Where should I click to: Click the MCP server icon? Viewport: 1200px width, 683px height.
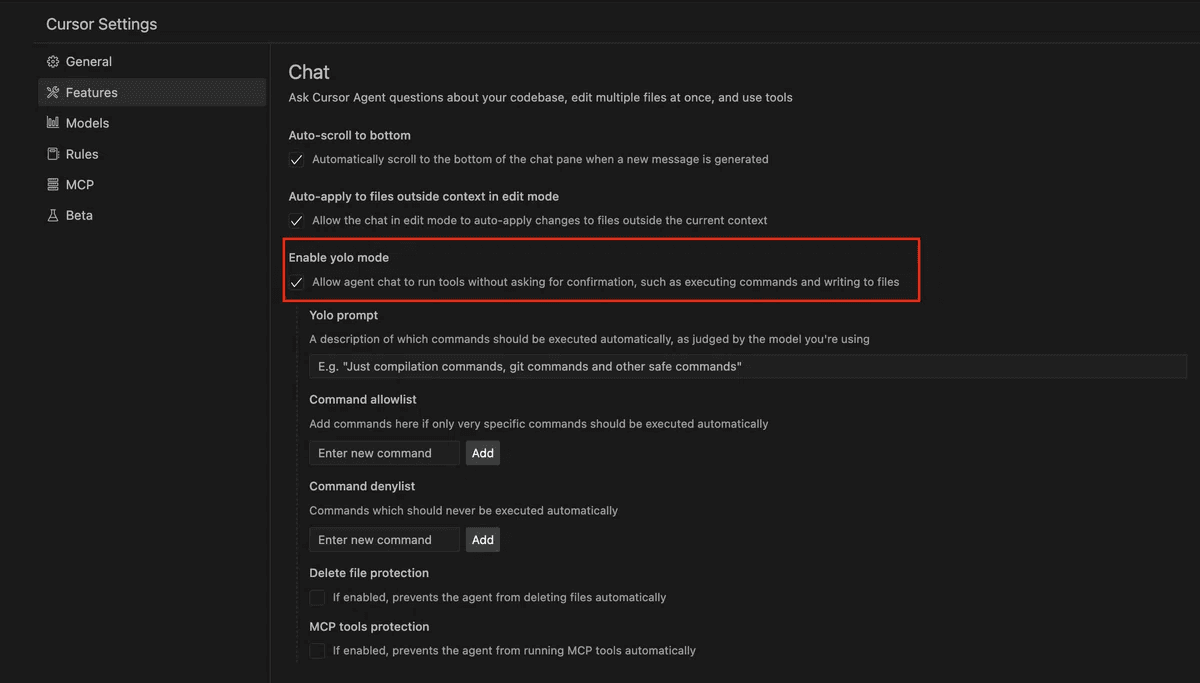[53, 185]
